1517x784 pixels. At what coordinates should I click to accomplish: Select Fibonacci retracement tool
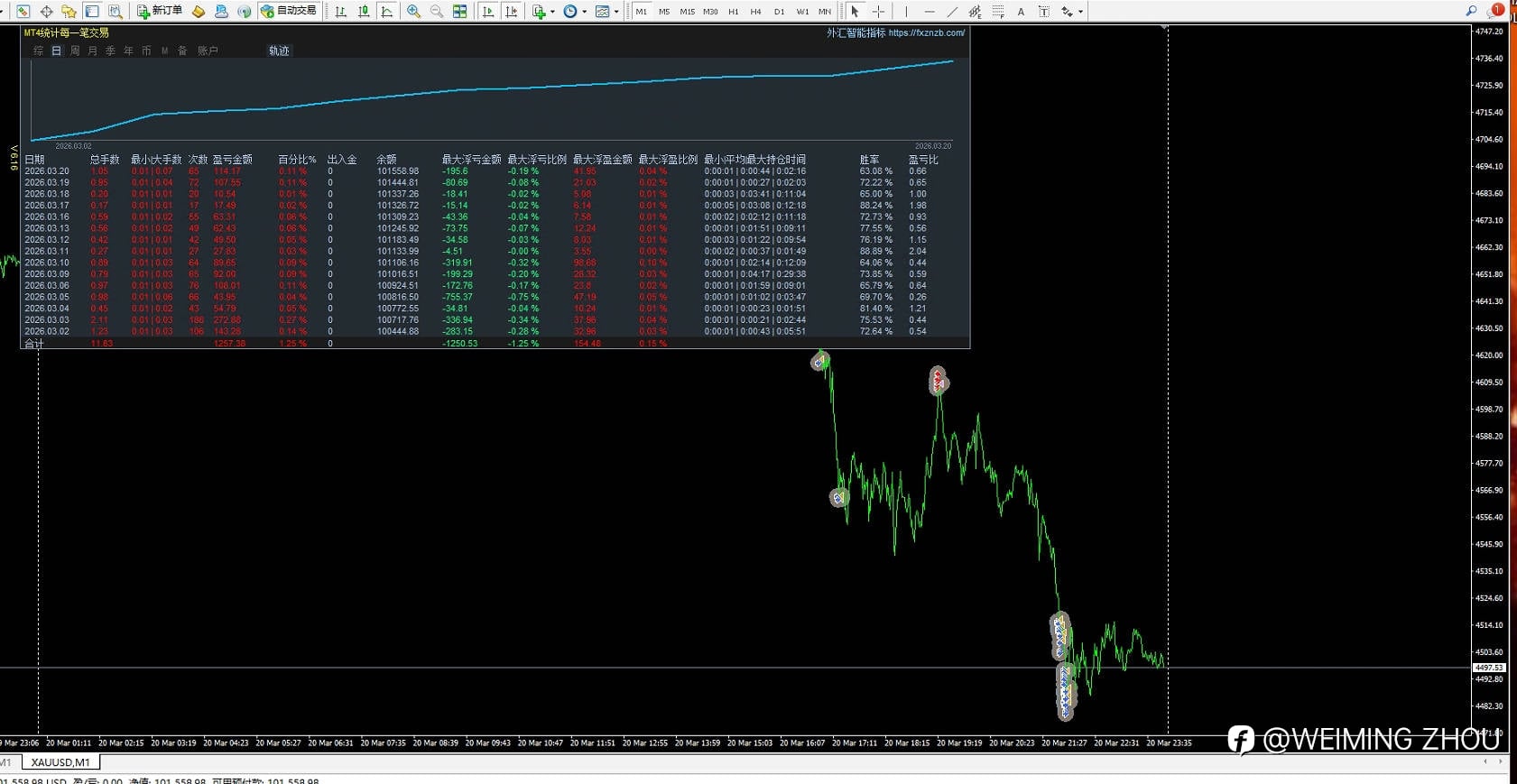click(x=998, y=11)
